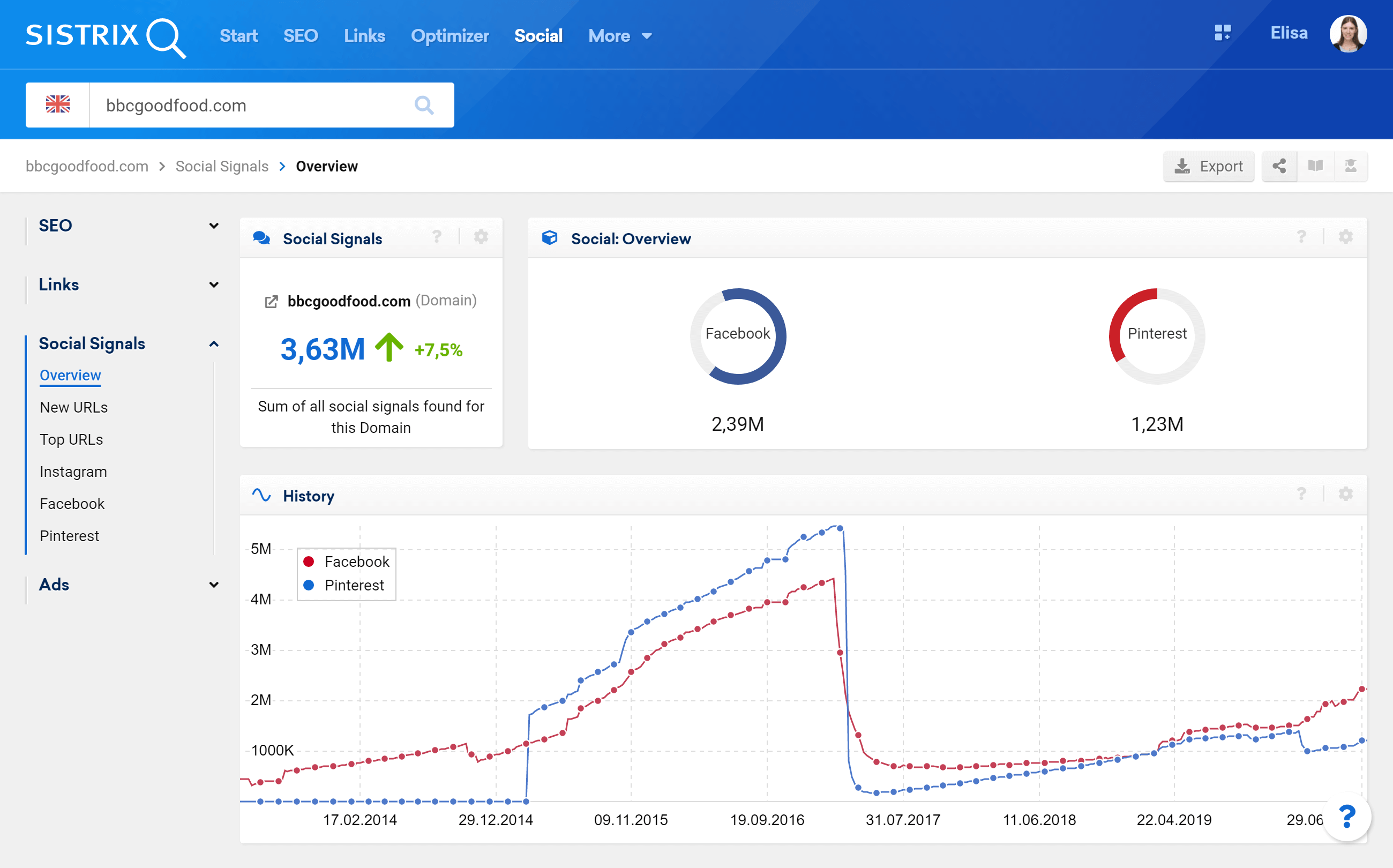Open settings gear of Social: Overview box

1346,237
